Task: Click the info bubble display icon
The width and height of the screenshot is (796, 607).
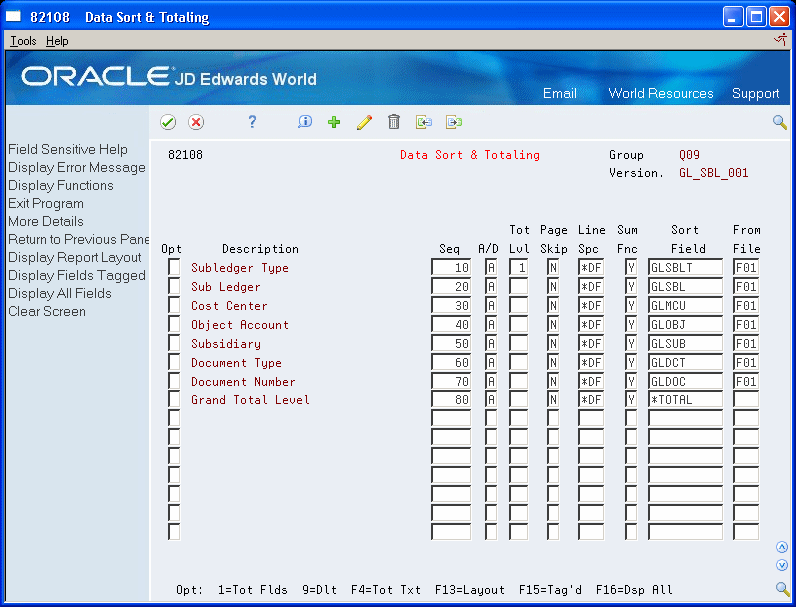Action: coord(305,122)
